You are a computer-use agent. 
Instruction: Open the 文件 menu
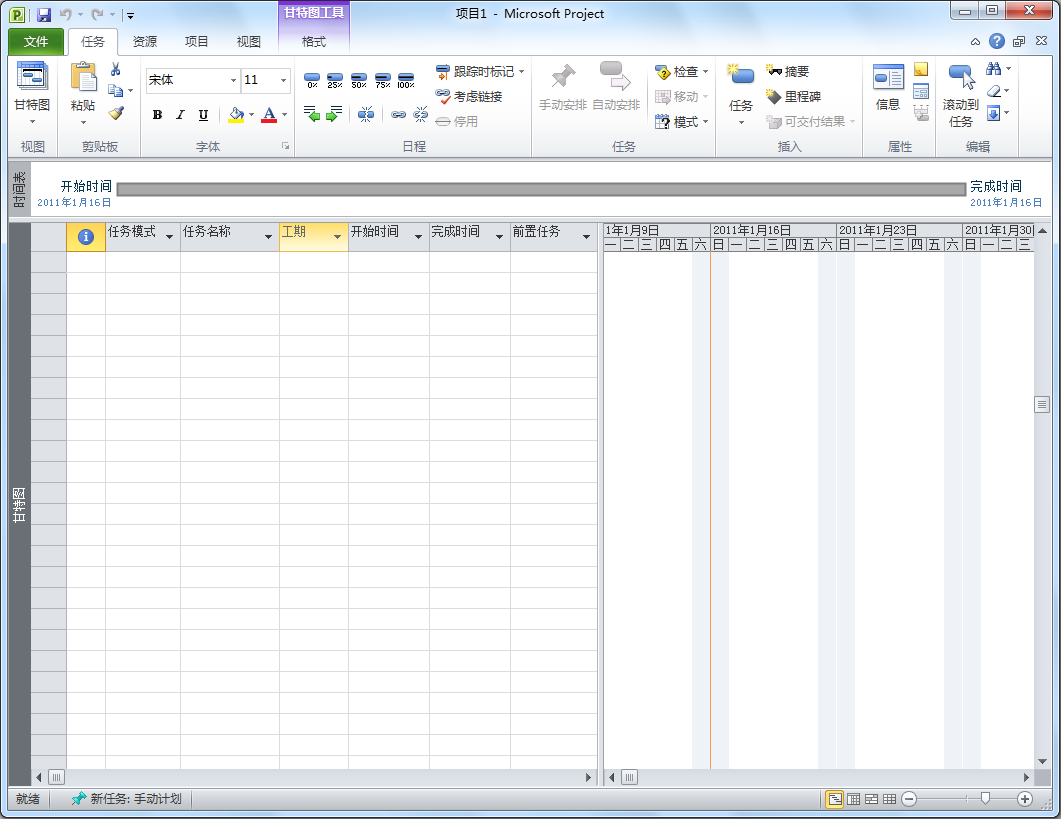click(35, 41)
